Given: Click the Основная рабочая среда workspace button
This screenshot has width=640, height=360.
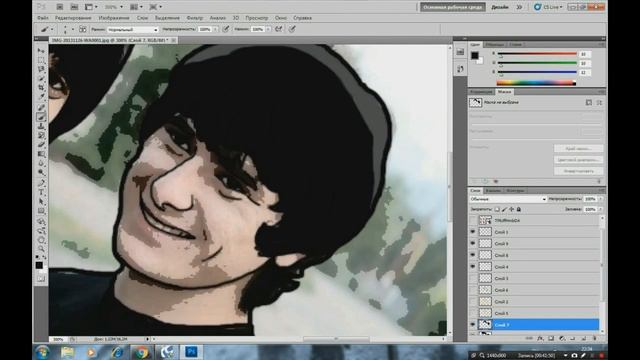Looking at the screenshot, I should [x=453, y=7].
